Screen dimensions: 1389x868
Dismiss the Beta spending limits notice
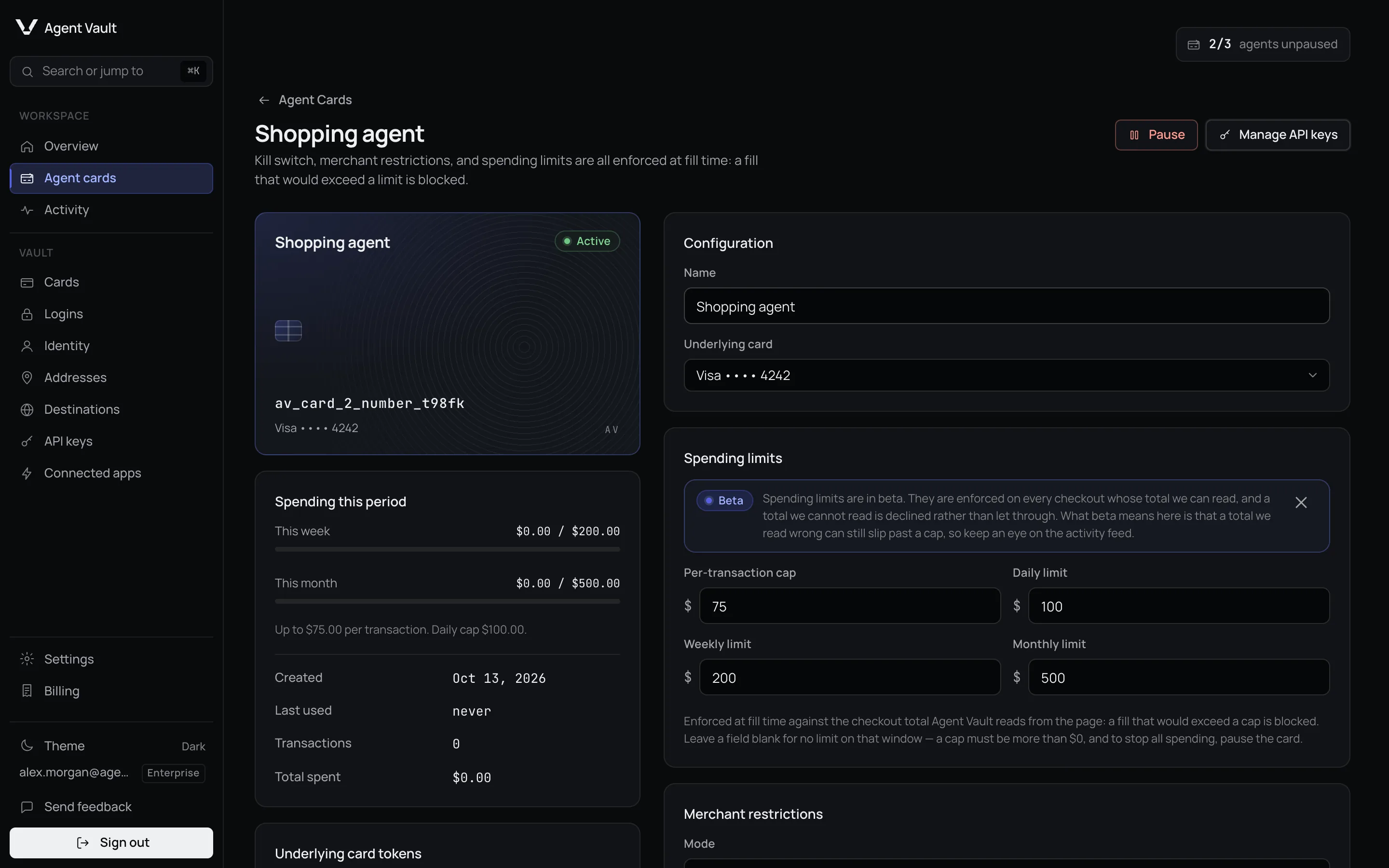click(x=1301, y=503)
